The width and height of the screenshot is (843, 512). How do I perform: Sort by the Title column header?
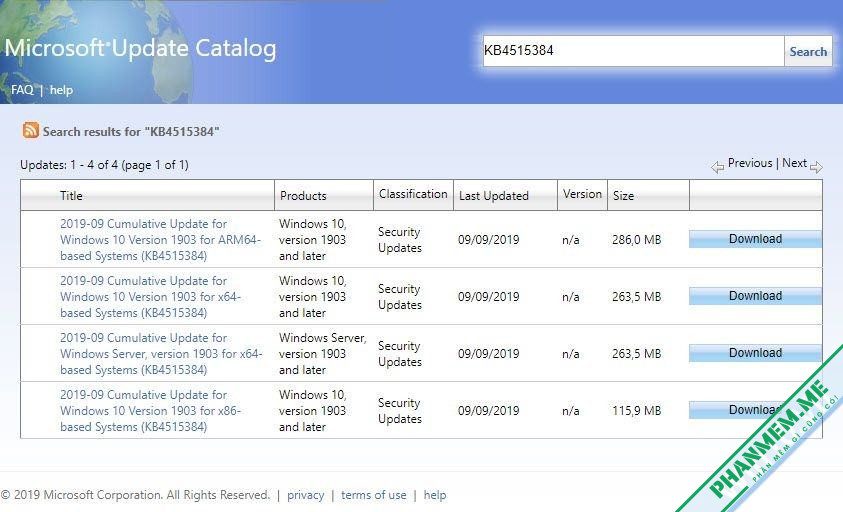71,196
